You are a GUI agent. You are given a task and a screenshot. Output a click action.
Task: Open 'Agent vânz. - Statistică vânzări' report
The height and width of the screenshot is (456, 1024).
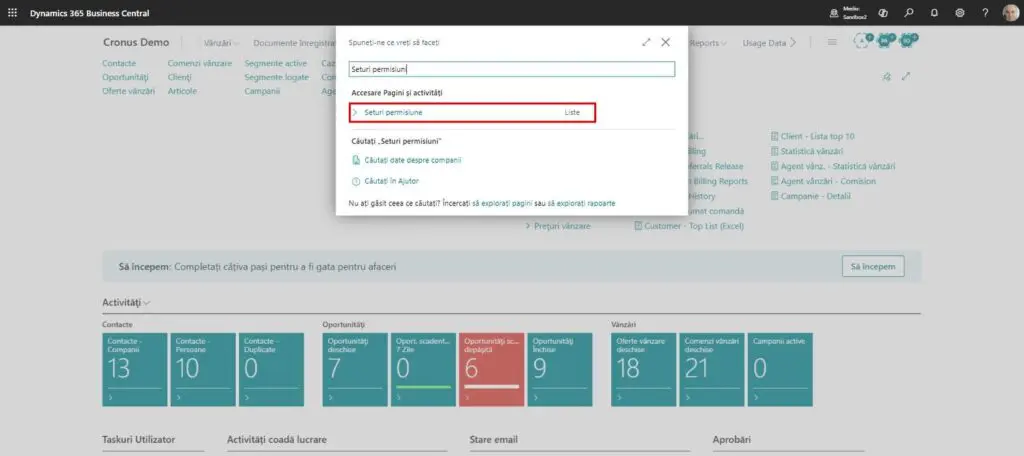pos(838,167)
